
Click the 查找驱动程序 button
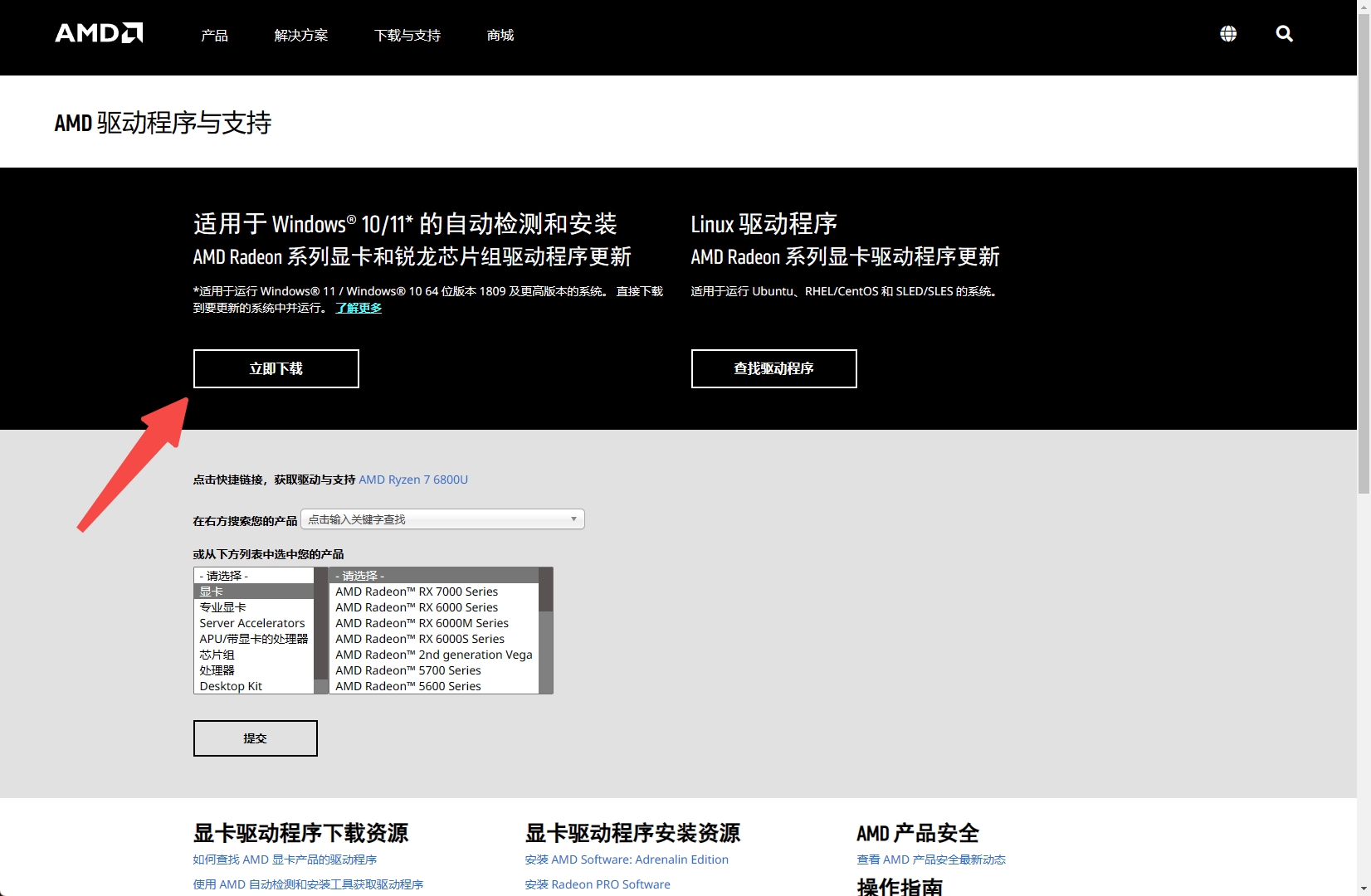pyautogui.click(x=773, y=368)
